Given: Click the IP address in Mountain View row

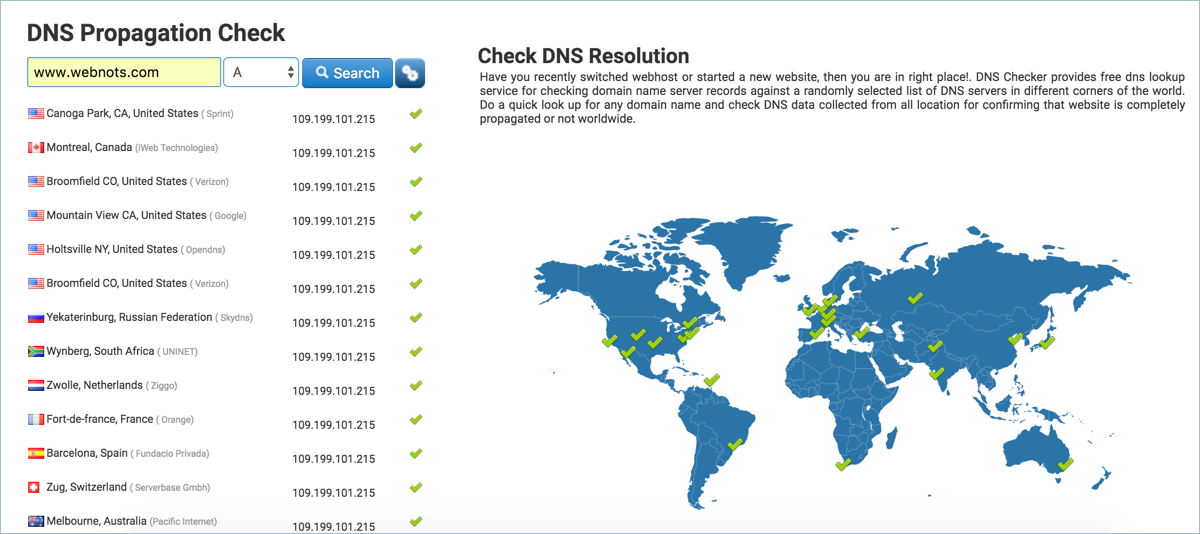Looking at the screenshot, I should click(334, 221).
